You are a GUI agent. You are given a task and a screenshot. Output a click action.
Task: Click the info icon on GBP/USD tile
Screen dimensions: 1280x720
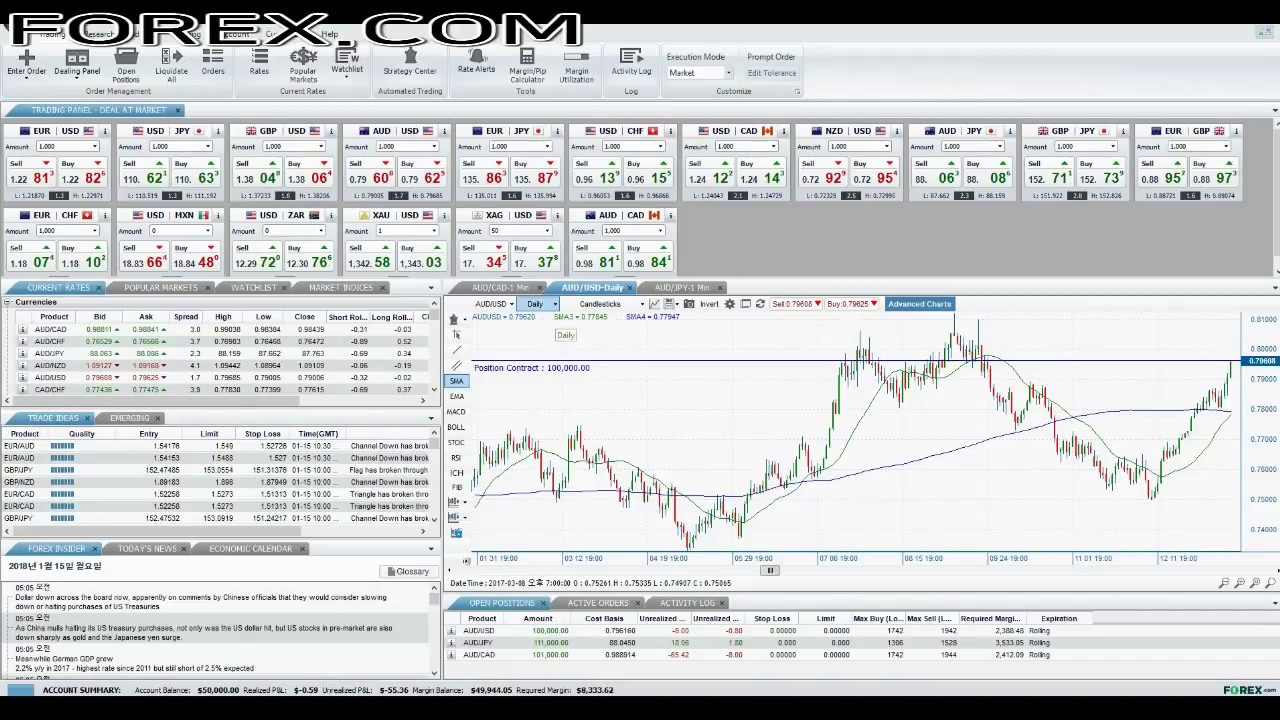pos(332,131)
